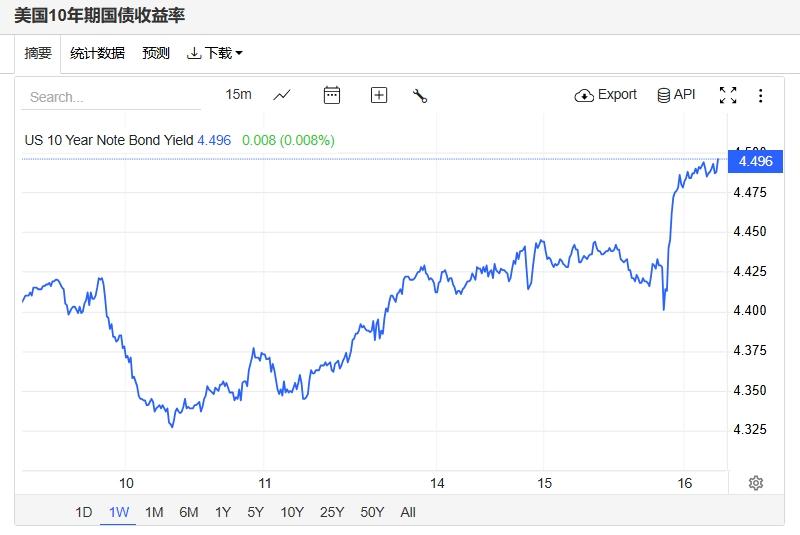
Task: Select the 1D time range
Action: click(x=84, y=512)
